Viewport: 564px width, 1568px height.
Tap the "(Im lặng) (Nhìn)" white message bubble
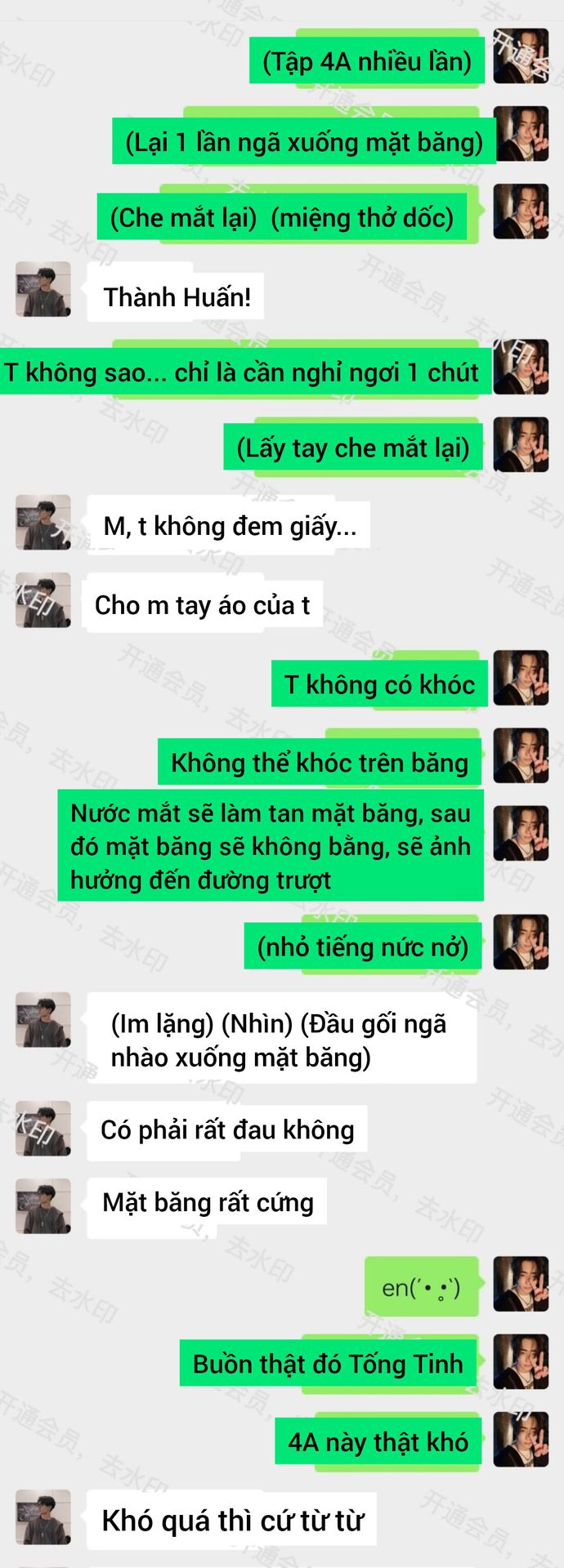tap(282, 1039)
